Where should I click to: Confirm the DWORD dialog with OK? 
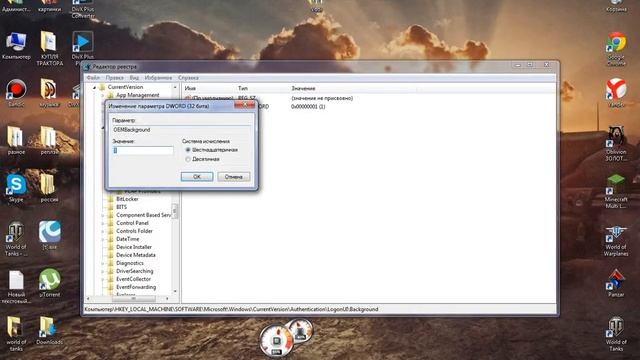pos(197,177)
